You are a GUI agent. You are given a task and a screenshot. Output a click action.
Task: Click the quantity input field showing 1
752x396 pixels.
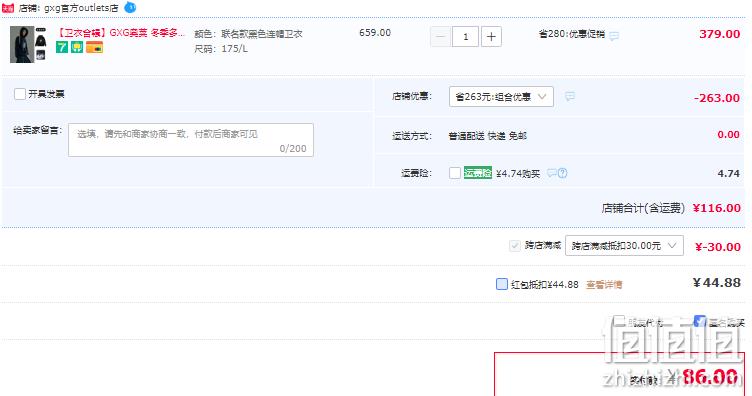(465, 37)
